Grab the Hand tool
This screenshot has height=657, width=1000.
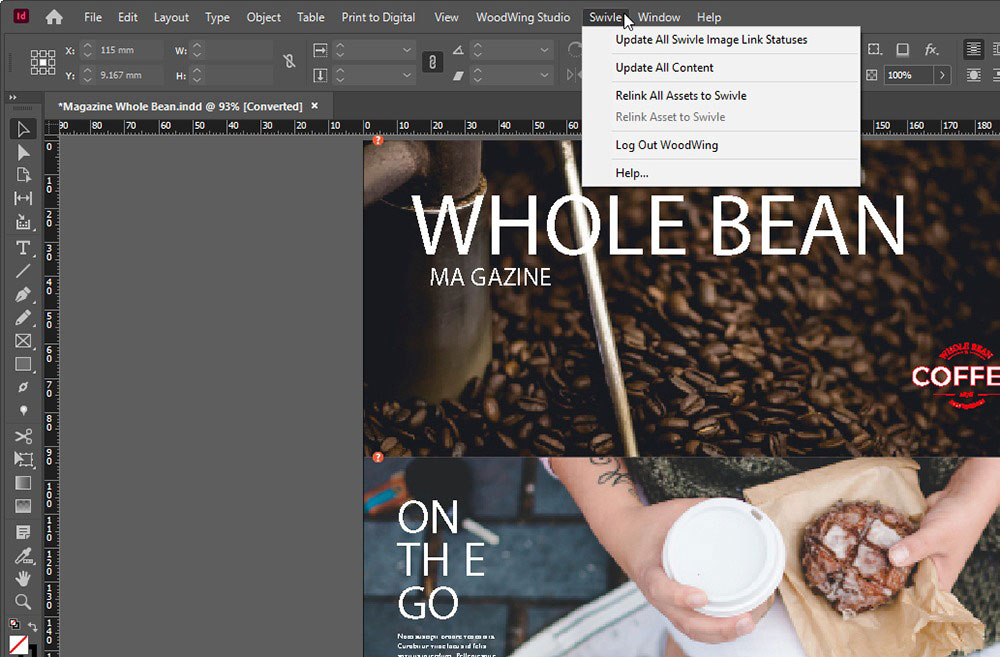(22, 579)
